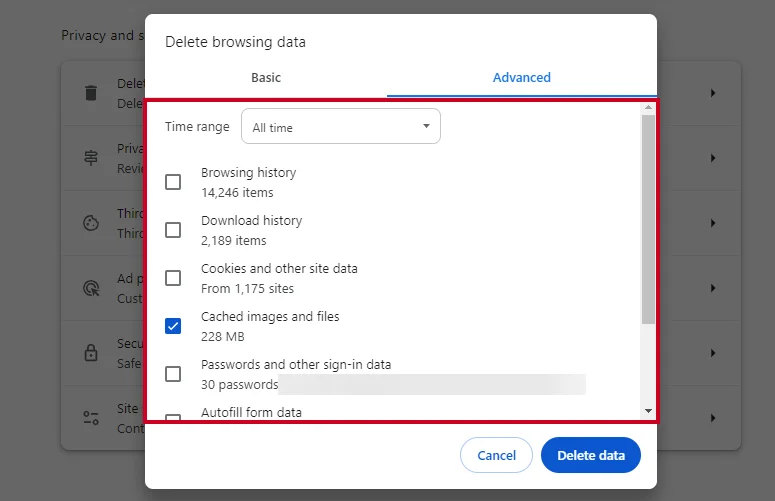The height and width of the screenshot is (501, 775).
Task: Click the Site settings sliders icon
Action: 91,418
